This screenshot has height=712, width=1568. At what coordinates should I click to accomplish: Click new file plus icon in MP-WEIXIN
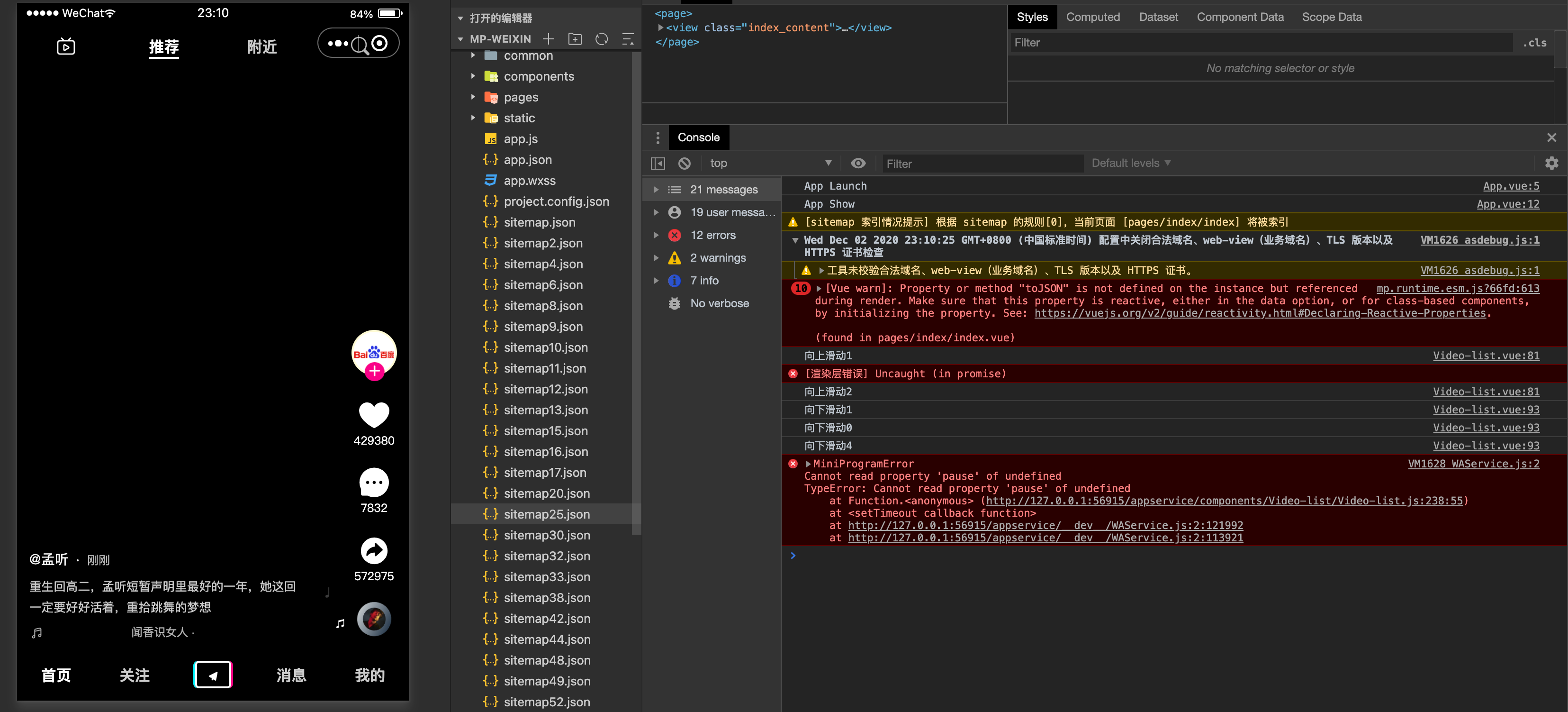[549, 40]
